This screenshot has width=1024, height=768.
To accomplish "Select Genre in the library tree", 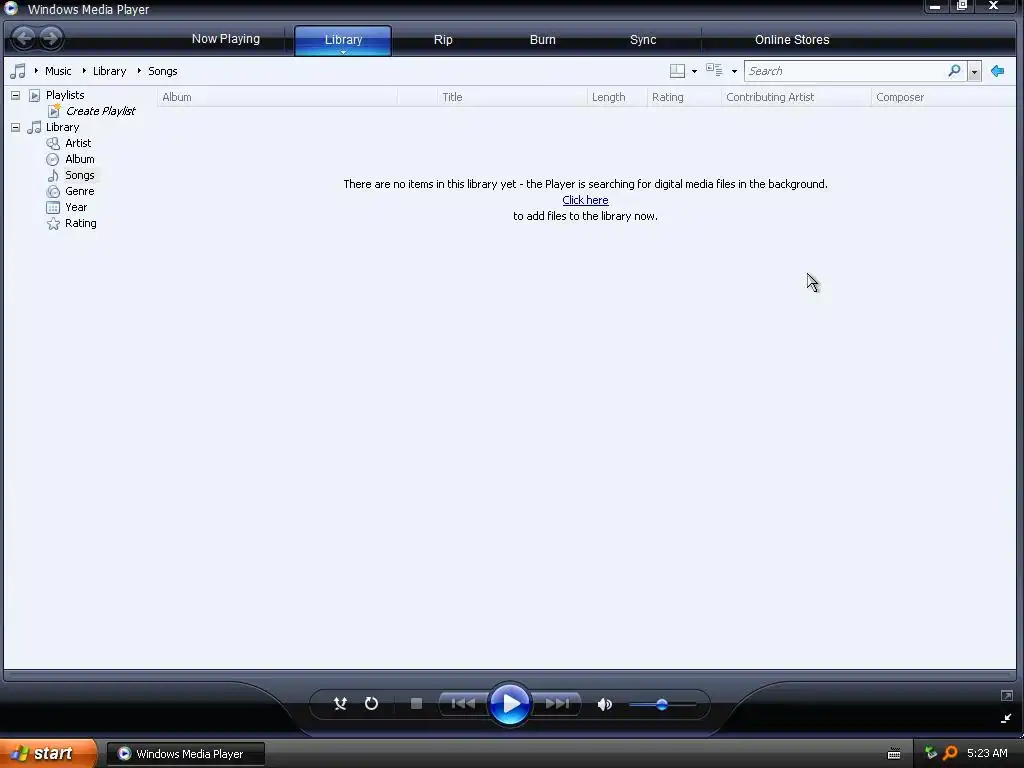I will click(x=80, y=191).
